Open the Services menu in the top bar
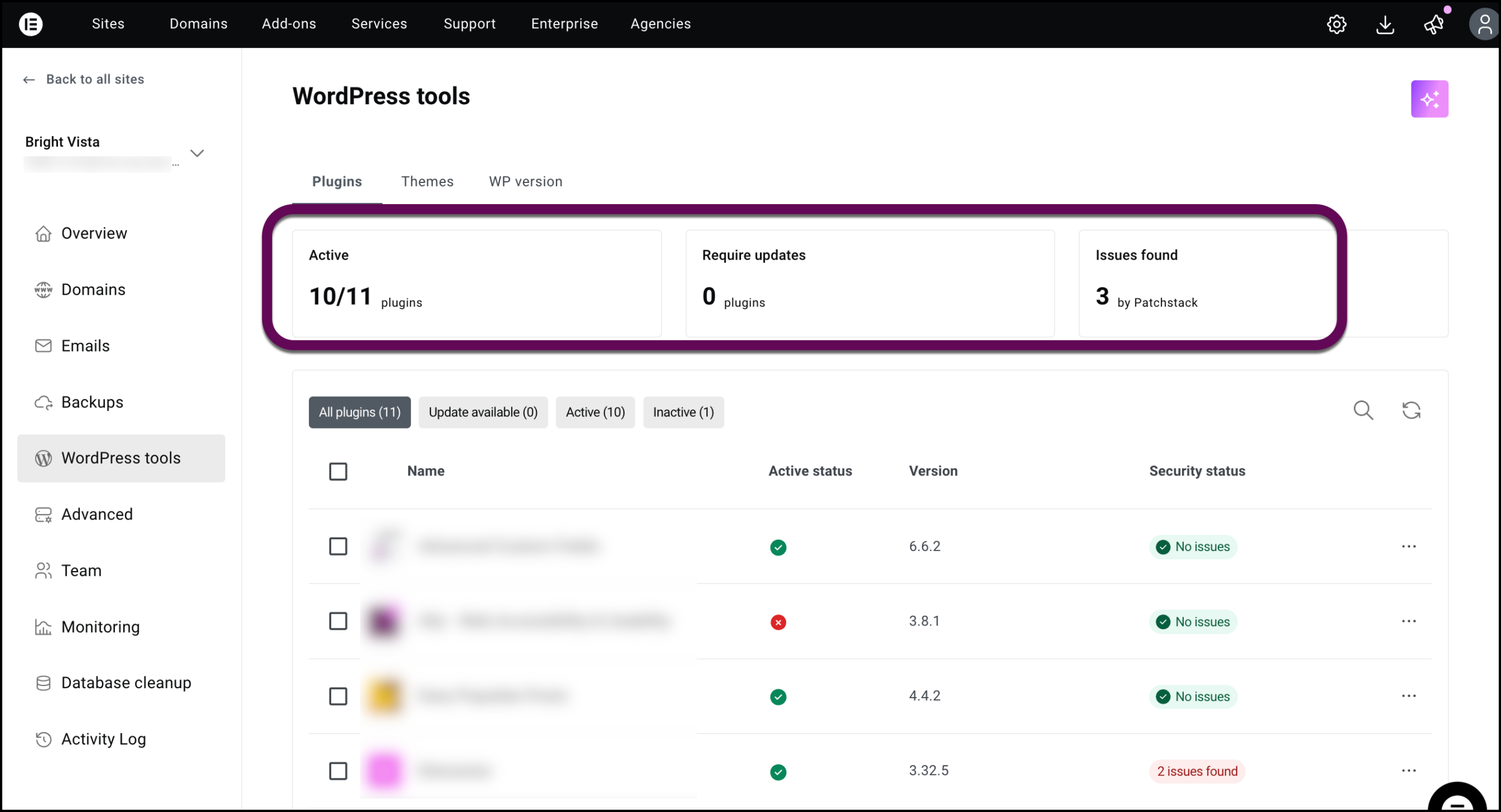Viewport: 1501px width, 812px height. [x=379, y=24]
